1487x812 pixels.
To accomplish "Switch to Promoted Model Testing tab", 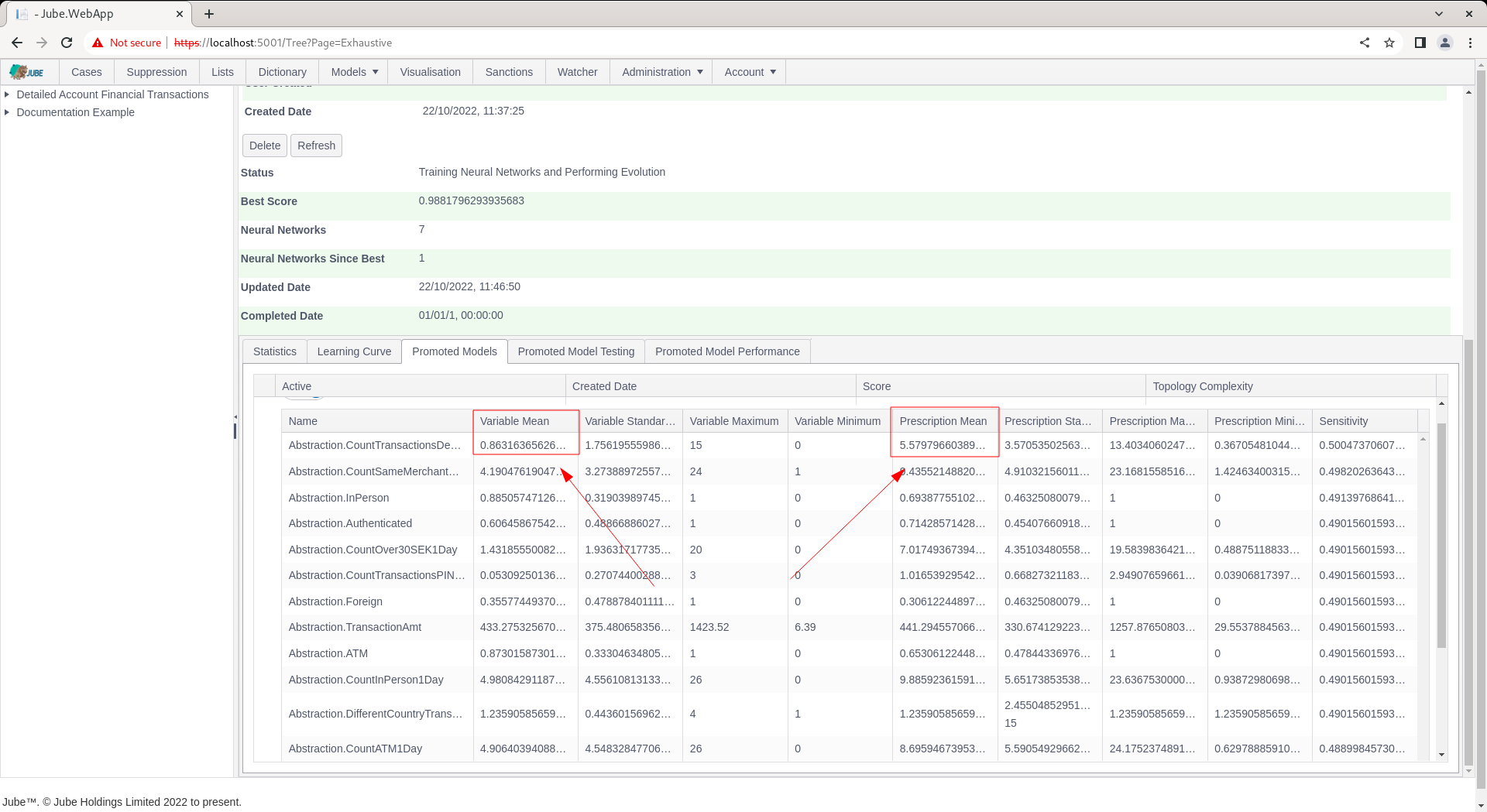I will tap(576, 351).
